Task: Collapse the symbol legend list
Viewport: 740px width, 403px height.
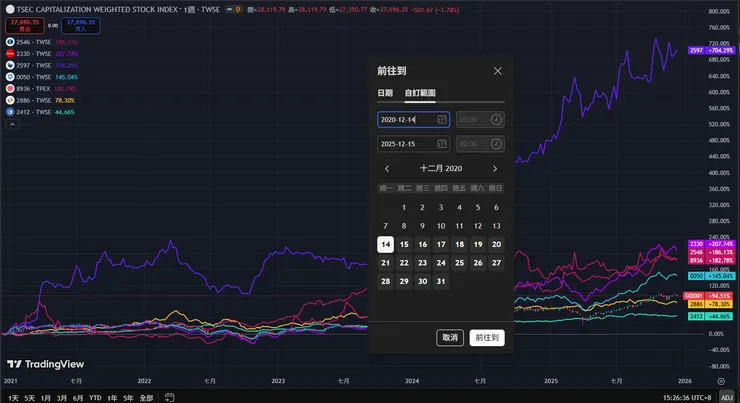Action: (x=12, y=124)
